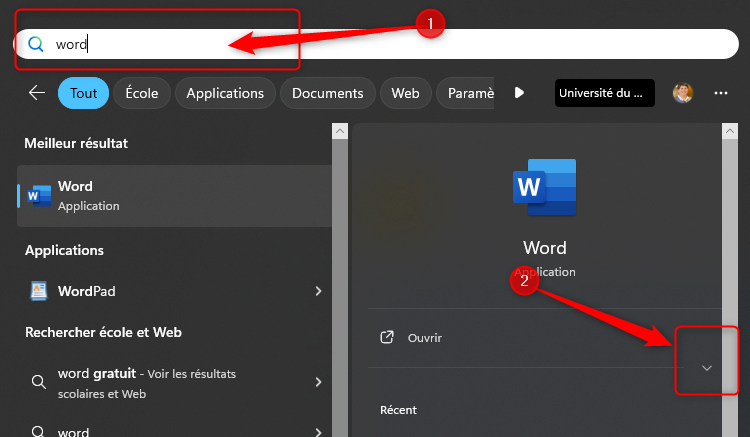The height and width of the screenshot is (437, 750).
Task: Select the Tout filter tab
Action: click(x=83, y=93)
